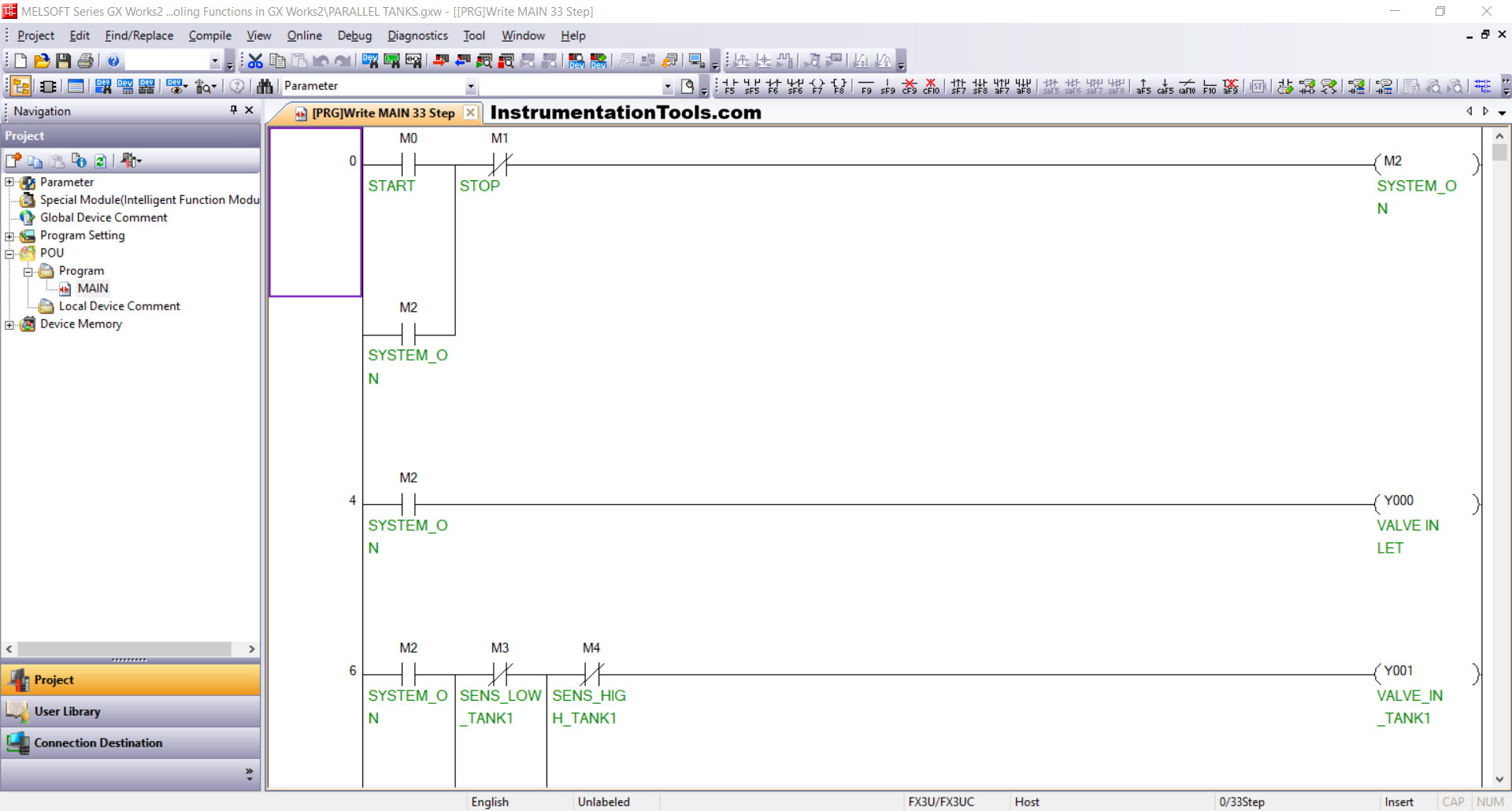This screenshot has height=811, width=1512.
Task: Open the Project menu
Action: (35, 35)
